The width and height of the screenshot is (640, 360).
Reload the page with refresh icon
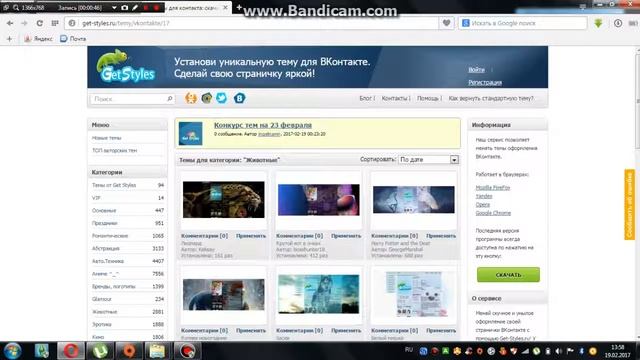tap(40, 23)
